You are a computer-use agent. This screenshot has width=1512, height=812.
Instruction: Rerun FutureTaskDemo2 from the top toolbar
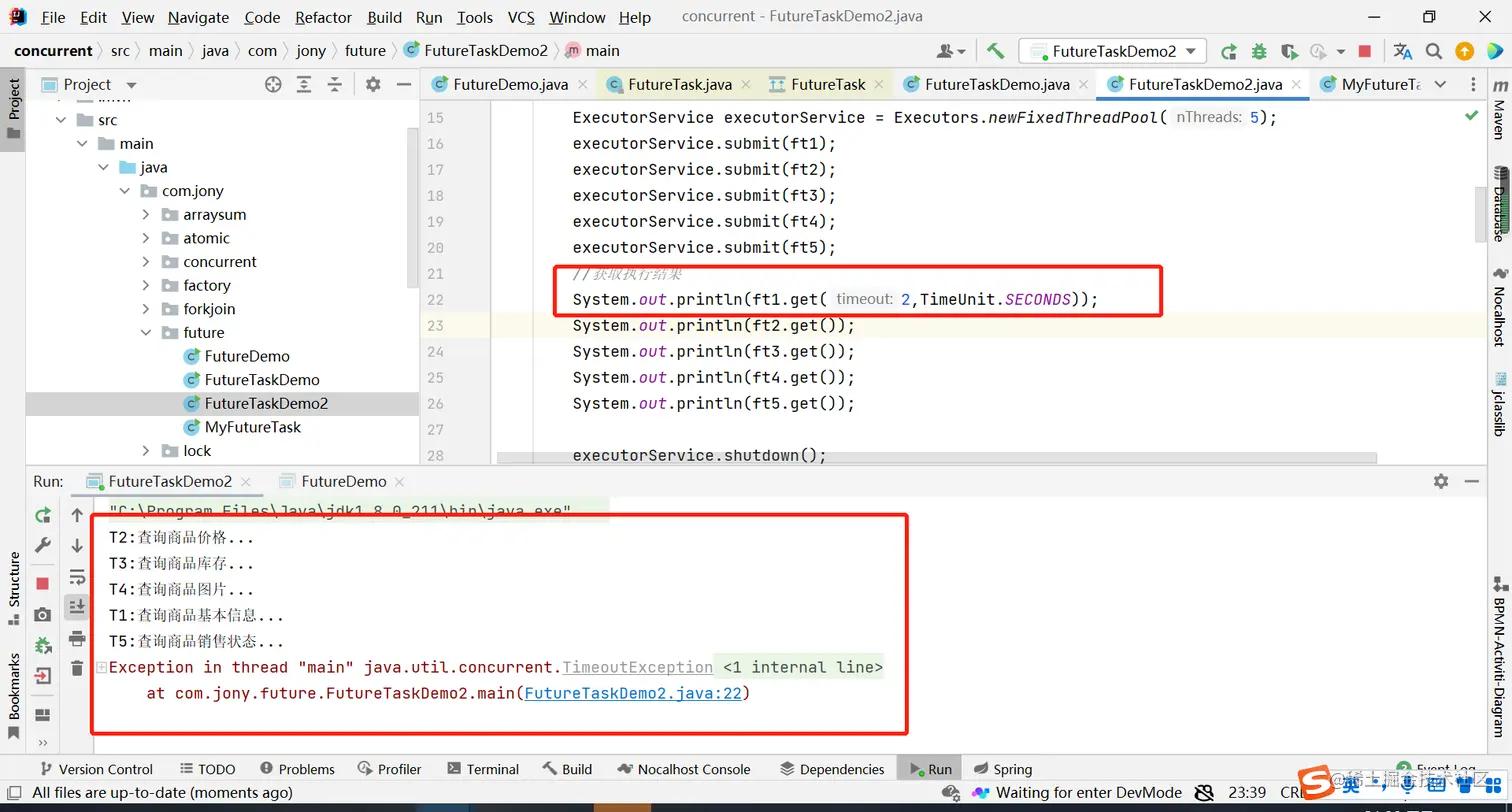click(x=1229, y=51)
